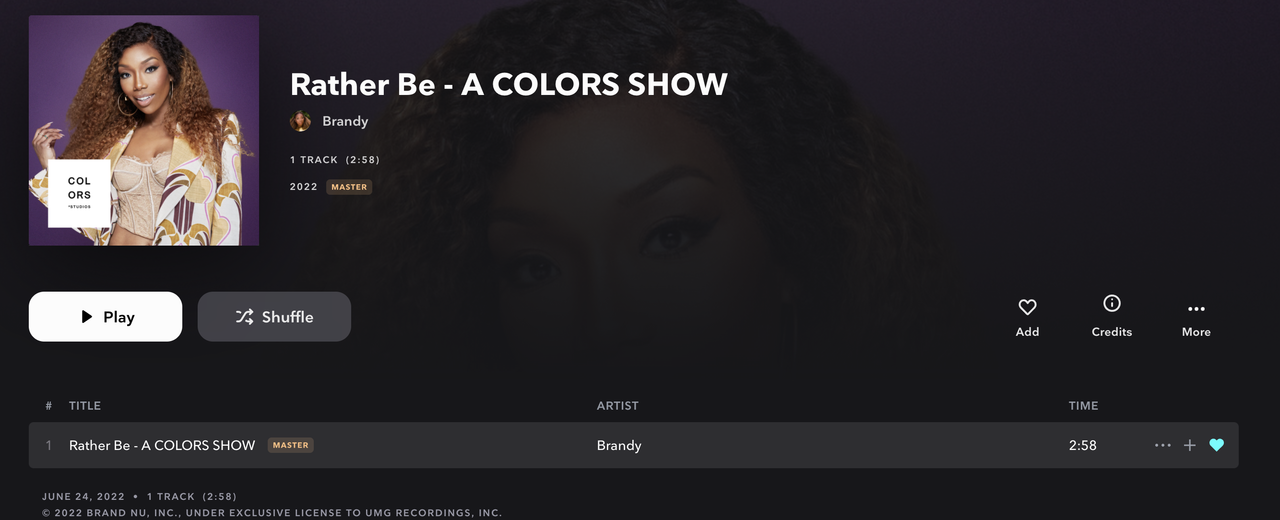The width and height of the screenshot is (1280, 520).
Task: Add the album to favorites with the Add heart
Action: click(1027, 307)
